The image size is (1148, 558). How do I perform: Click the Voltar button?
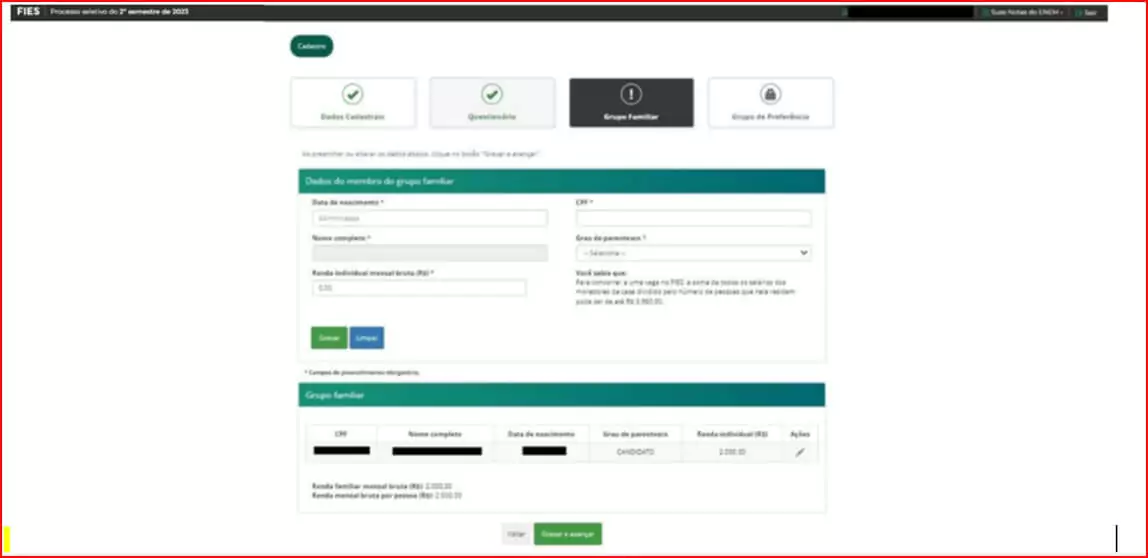coord(517,535)
